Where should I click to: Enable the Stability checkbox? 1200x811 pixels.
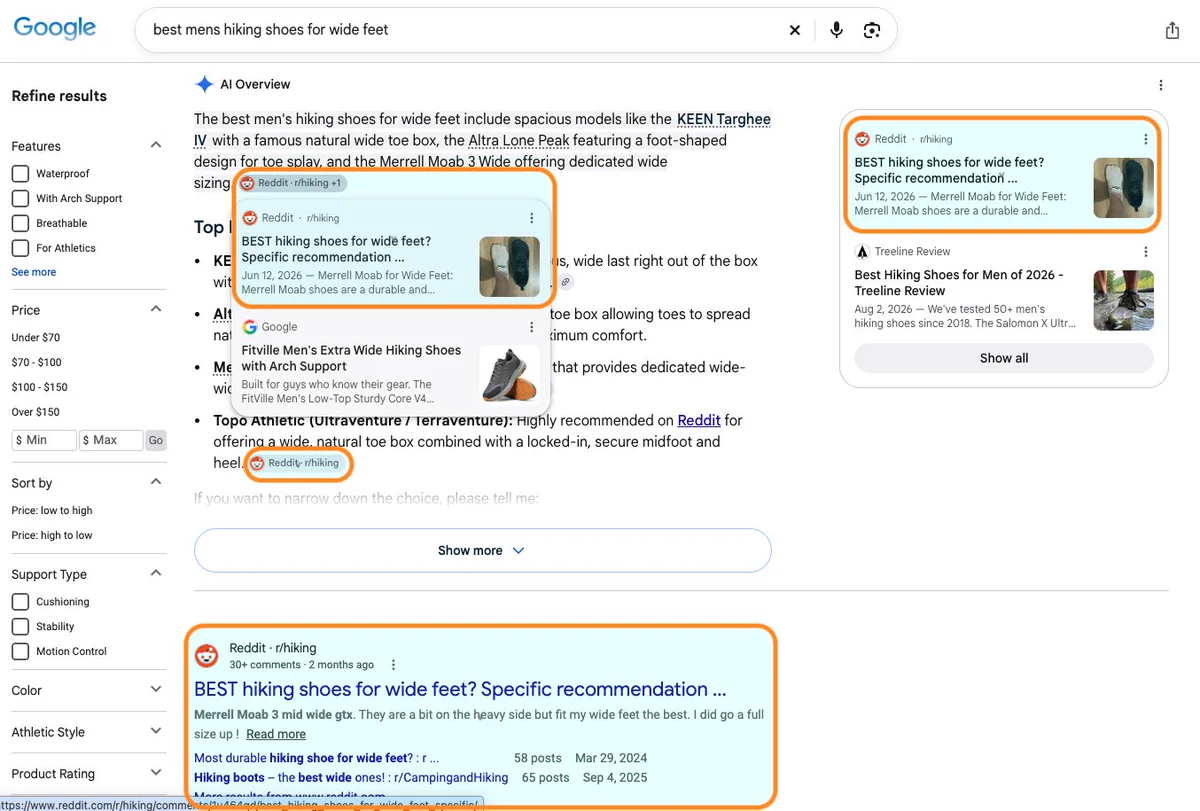(20, 626)
